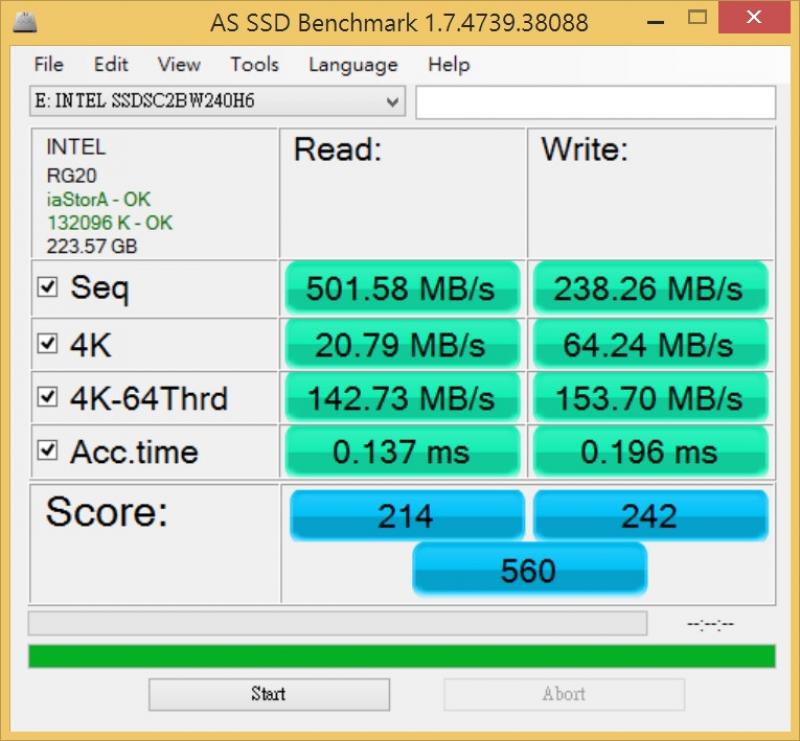Click the total score 560 badge
This screenshot has height=741, width=800.
pyautogui.click(x=528, y=570)
